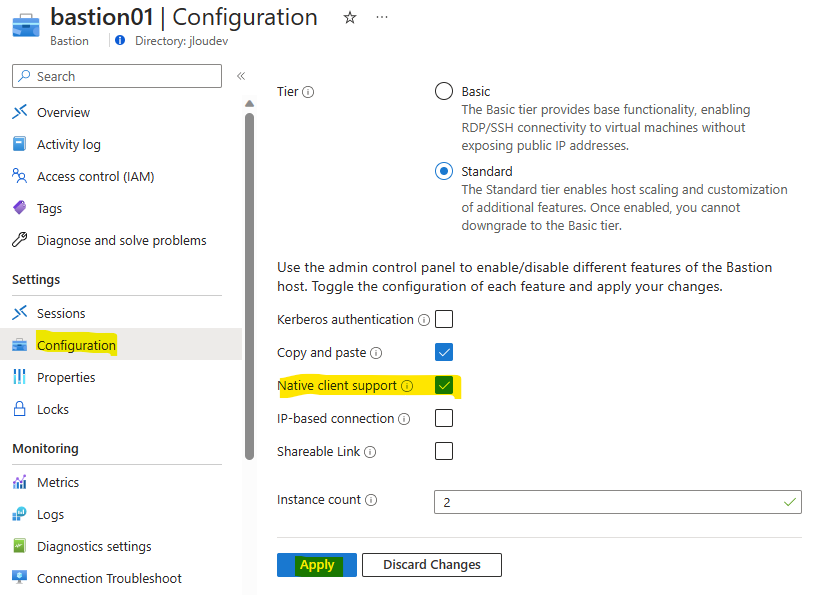This screenshot has height=595, width=836.
Task: Click the directory info icon
Action: pos(120,41)
